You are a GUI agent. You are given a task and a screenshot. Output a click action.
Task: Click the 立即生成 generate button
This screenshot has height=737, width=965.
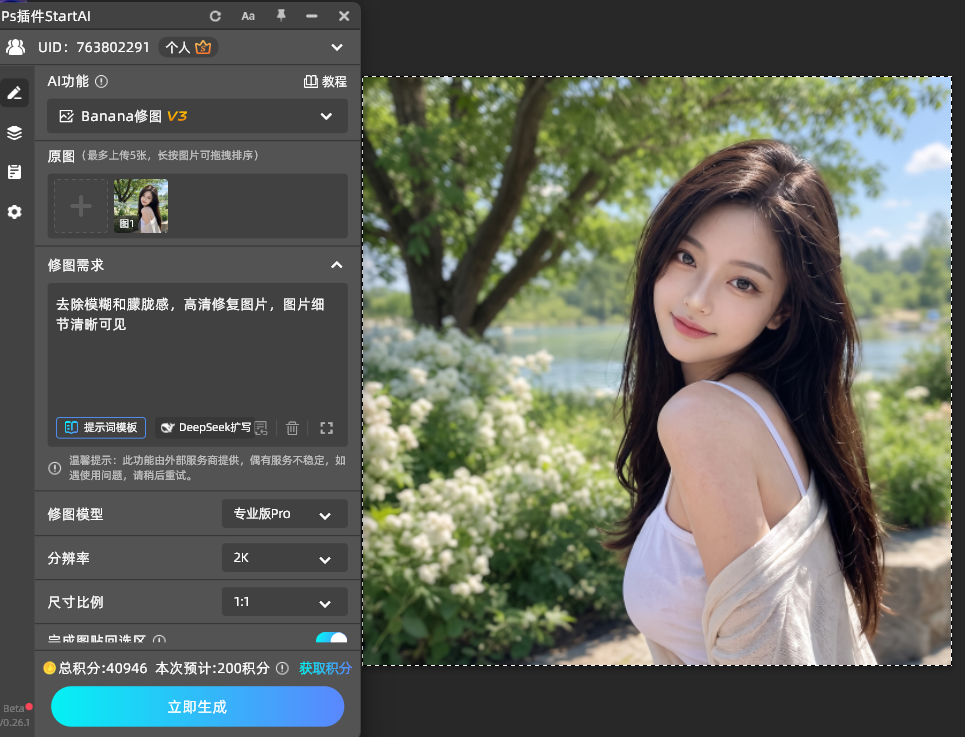click(198, 707)
